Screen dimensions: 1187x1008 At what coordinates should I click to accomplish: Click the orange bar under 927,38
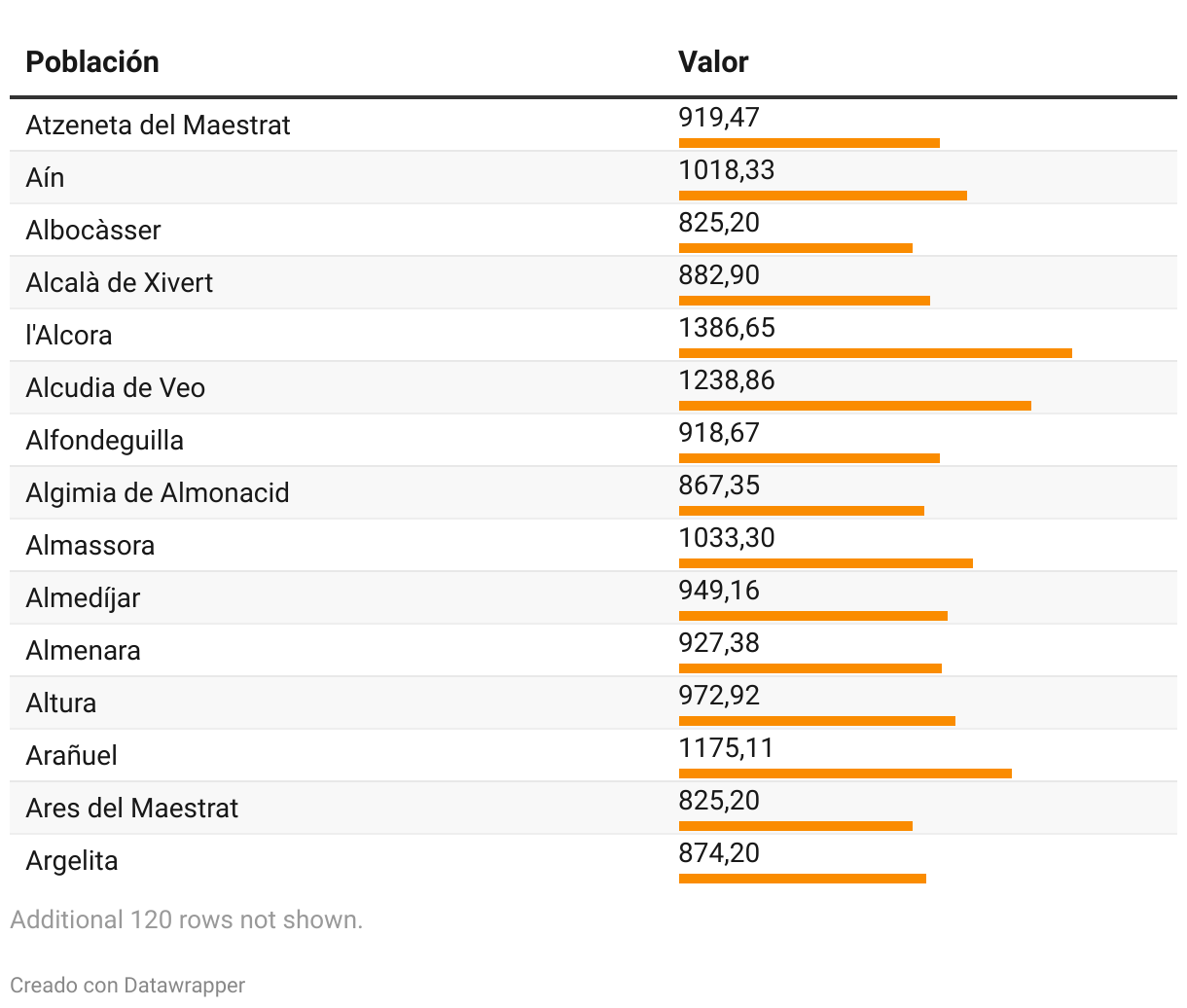(x=809, y=668)
